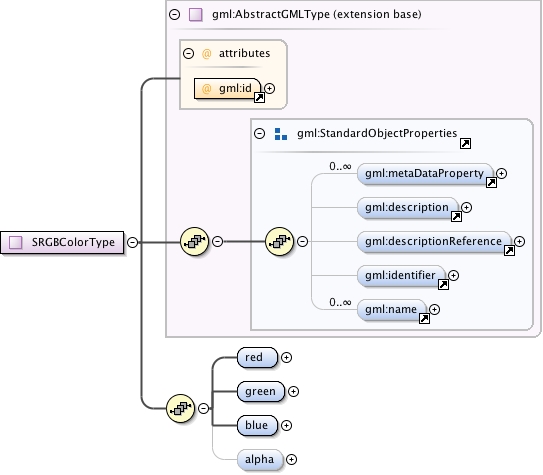Follow reference arrow on gml:metaDataProperty
This screenshot has width=543, height=475.
tap(491, 182)
